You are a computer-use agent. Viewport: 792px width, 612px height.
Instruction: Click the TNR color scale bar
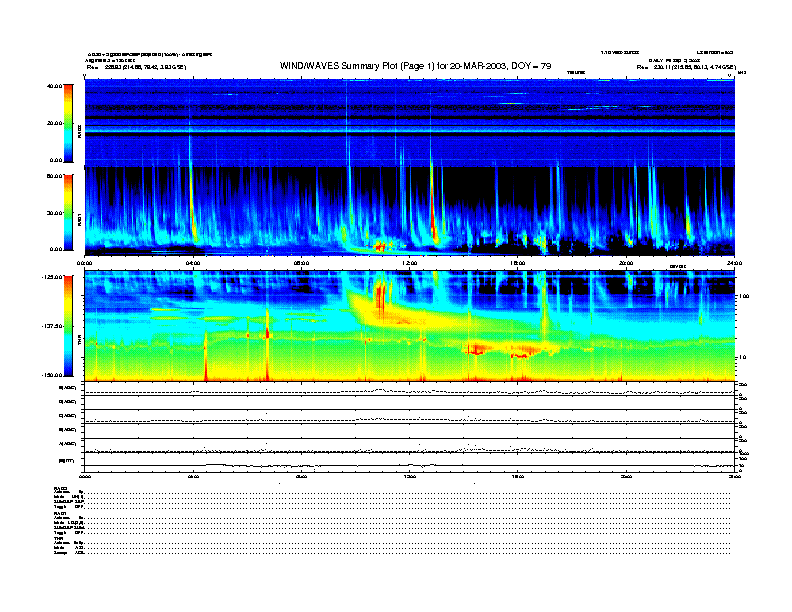(x=68, y=326)
